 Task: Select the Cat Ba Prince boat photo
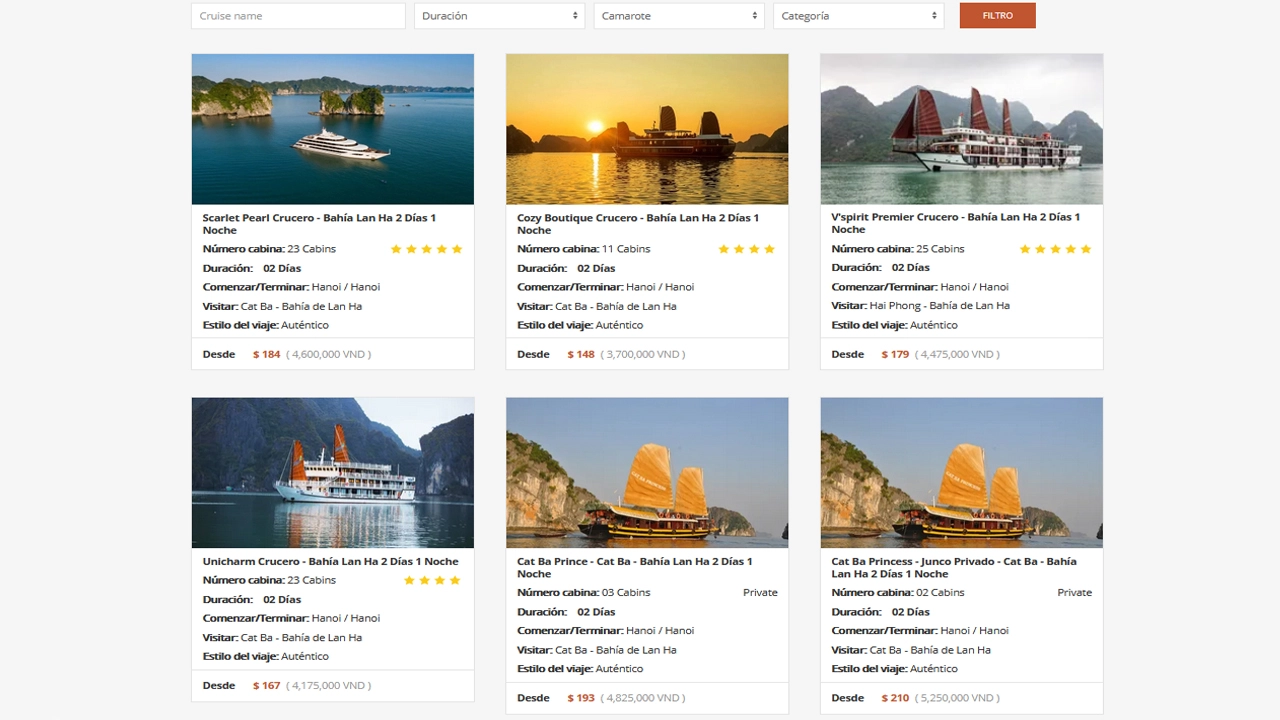pyautogui.click(x=647, y=473)
